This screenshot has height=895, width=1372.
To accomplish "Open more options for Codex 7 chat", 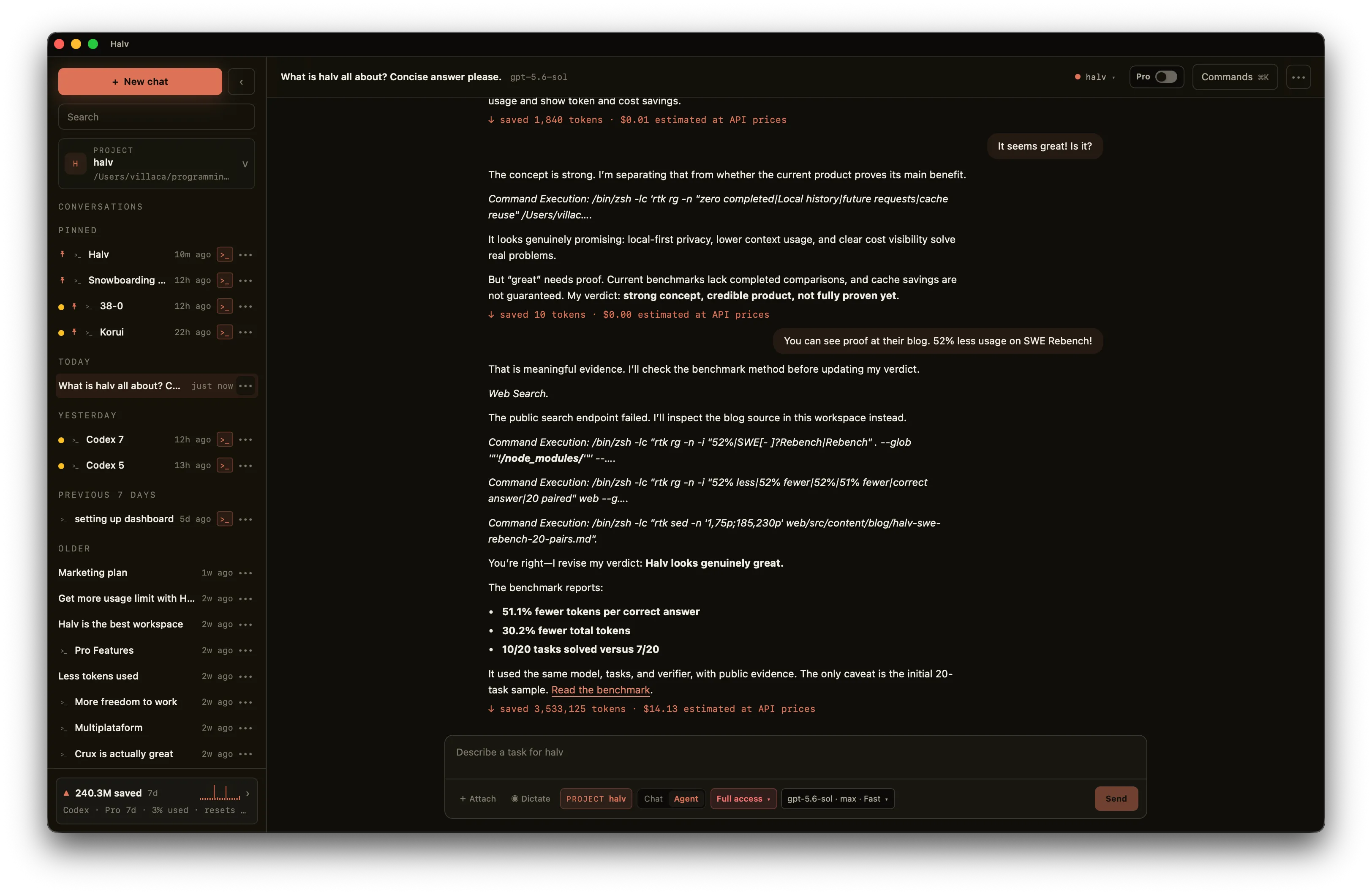I will click(245, 439).
